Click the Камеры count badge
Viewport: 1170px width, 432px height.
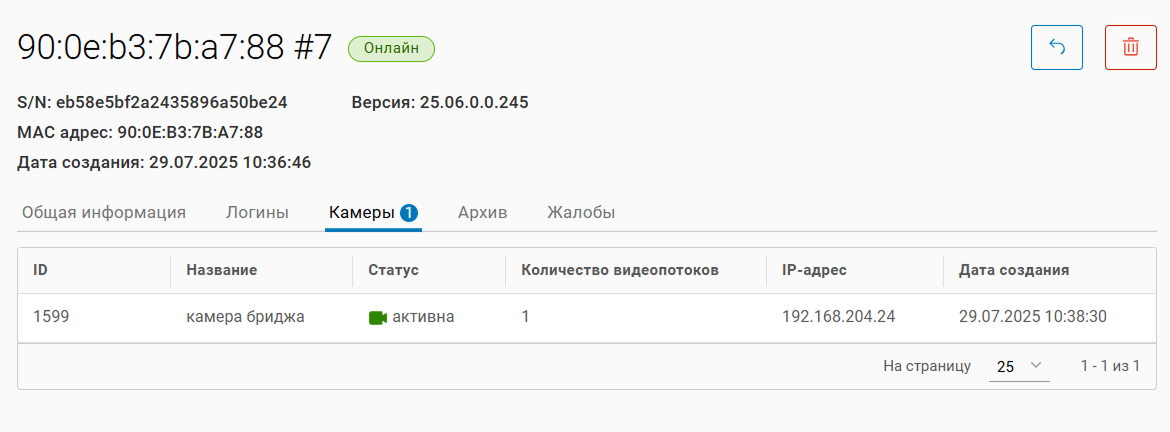(x=408, y=213)
